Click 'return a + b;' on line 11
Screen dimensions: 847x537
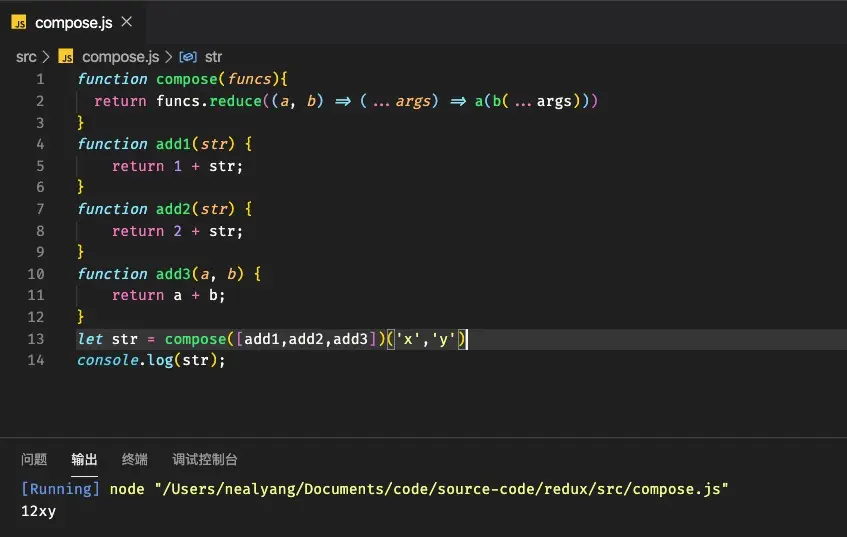(169, 296)
